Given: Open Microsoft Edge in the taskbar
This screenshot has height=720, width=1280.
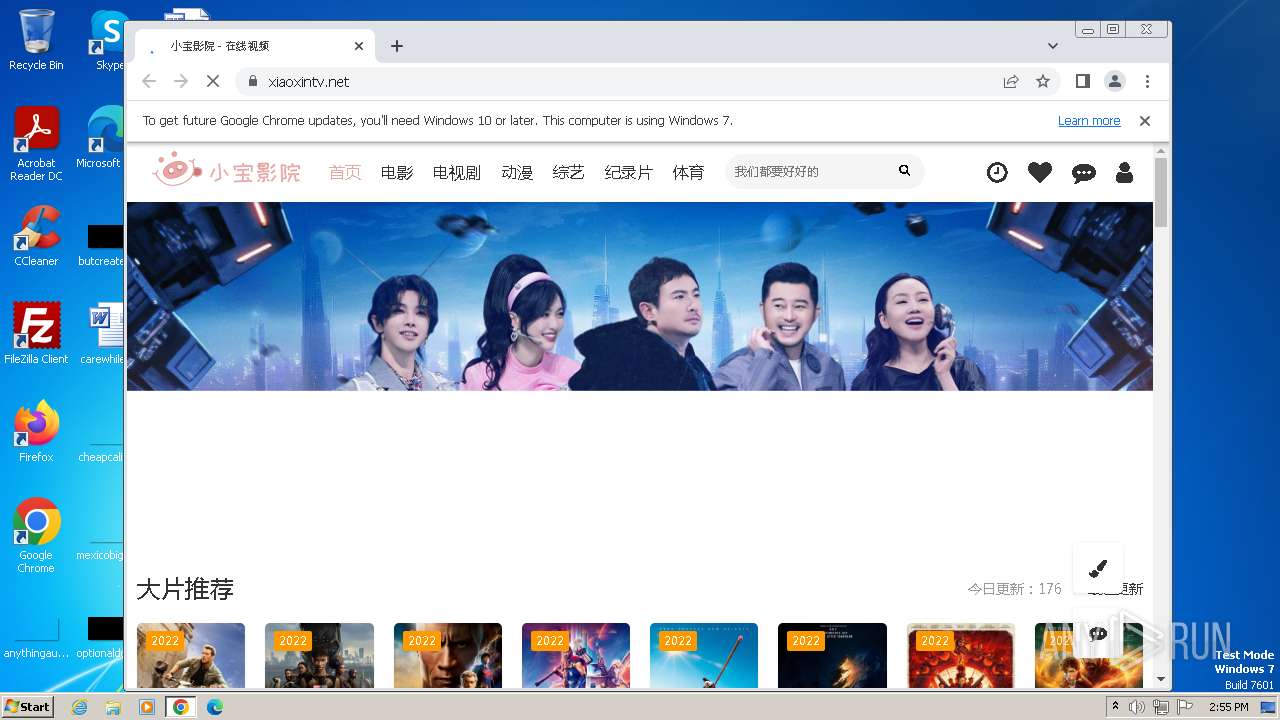Looking at the screenshot, I should (x=215, y=707).
